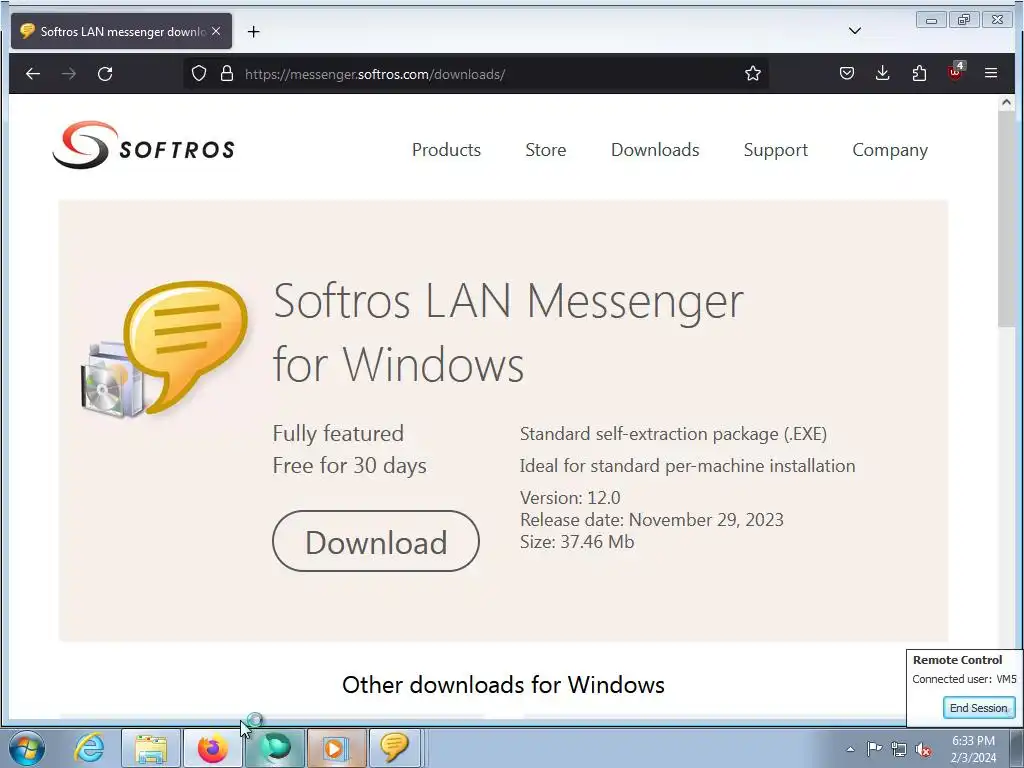Click the LAN Messenger speech bubble image
Viewport: 1024px width, 768px height.
[x=165, y=349]
